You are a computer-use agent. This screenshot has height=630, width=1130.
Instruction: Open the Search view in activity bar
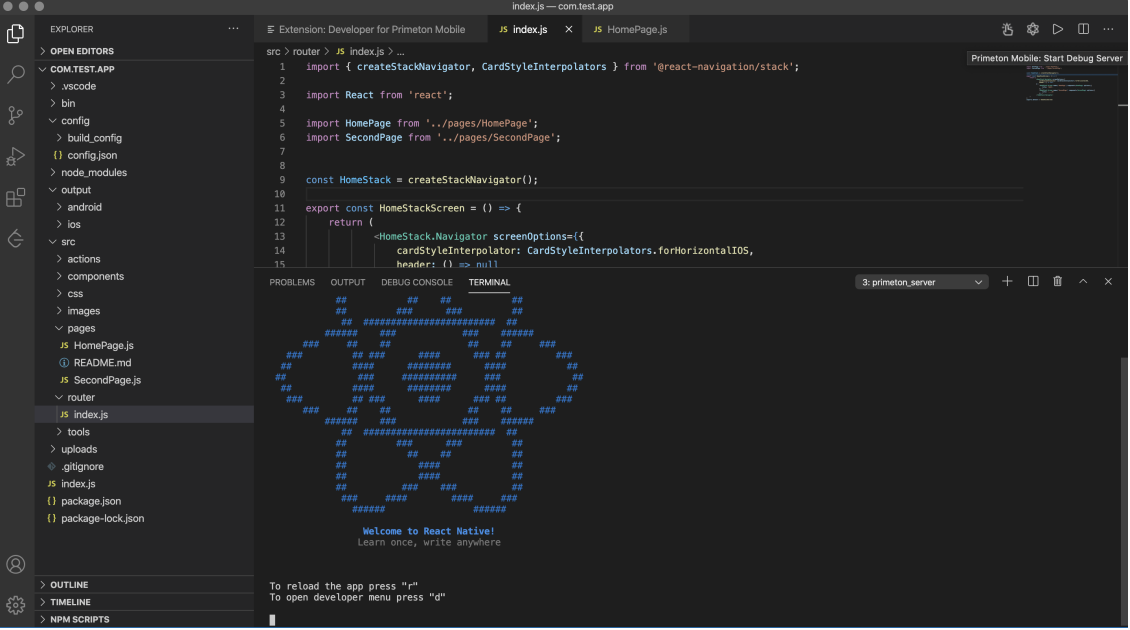pyautogui.click(x=16, y=75)
